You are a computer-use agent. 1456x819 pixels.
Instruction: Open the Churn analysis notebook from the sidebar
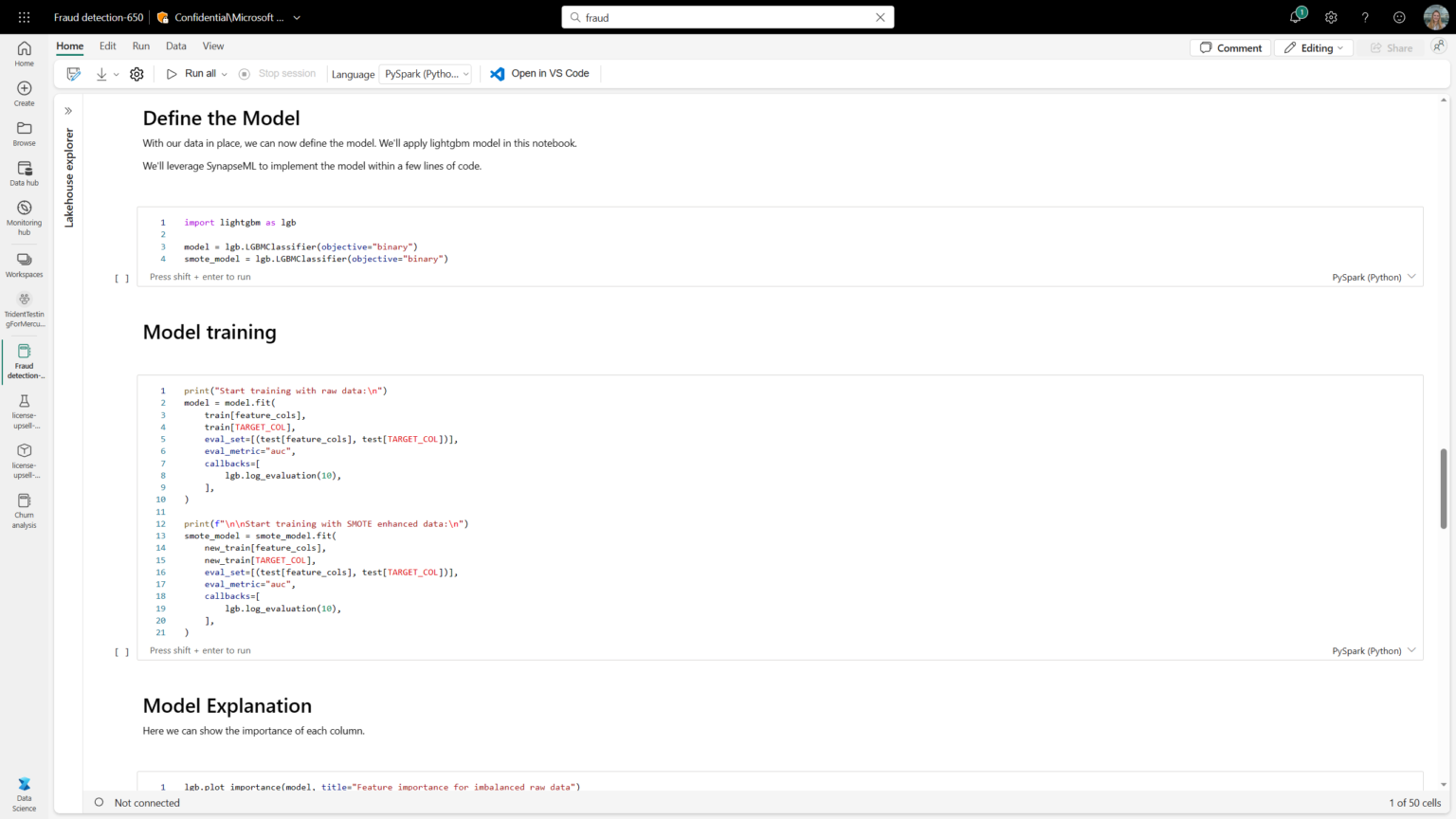24,510
